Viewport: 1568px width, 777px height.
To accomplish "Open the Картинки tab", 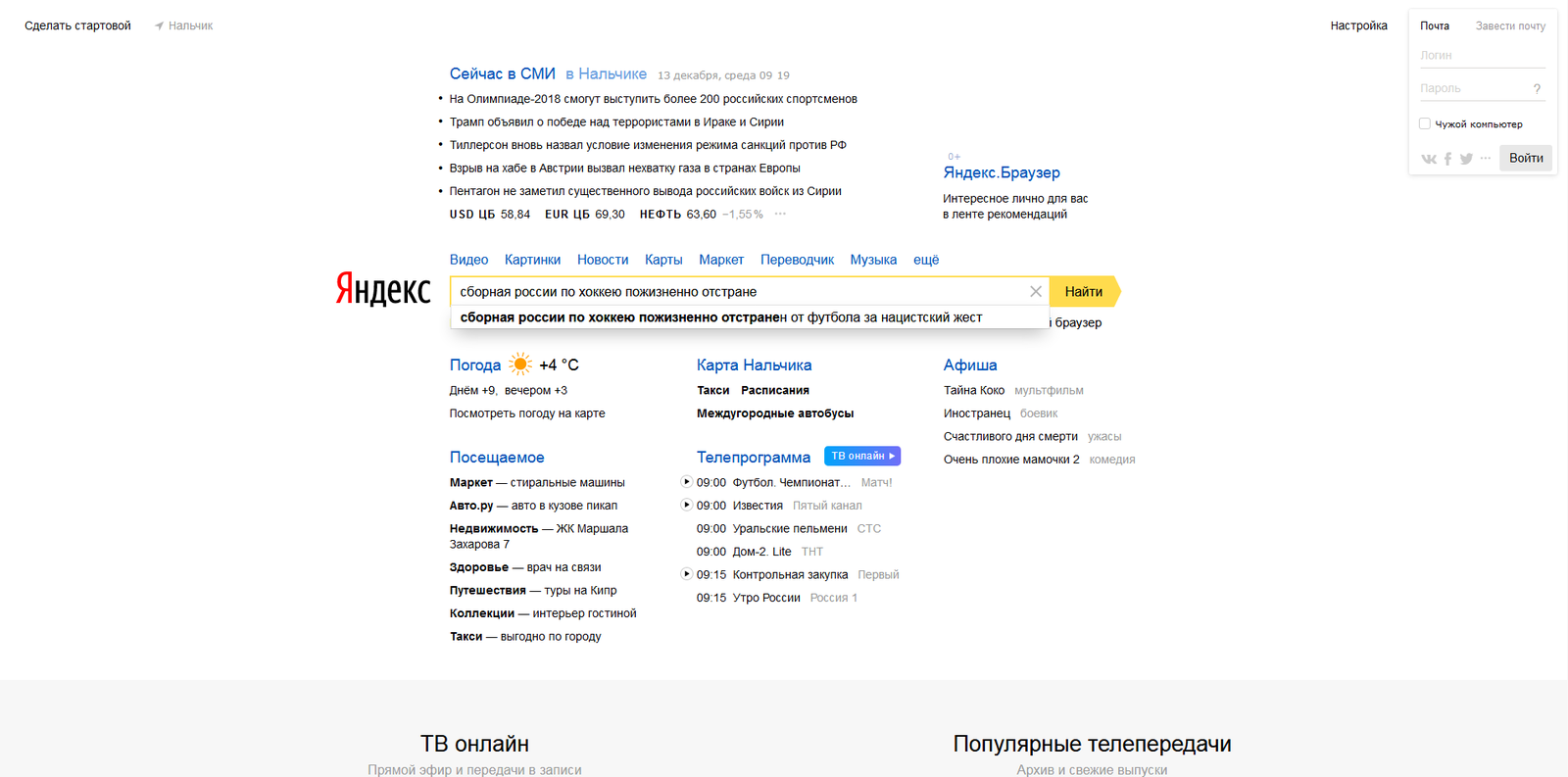I will [532, 260].
